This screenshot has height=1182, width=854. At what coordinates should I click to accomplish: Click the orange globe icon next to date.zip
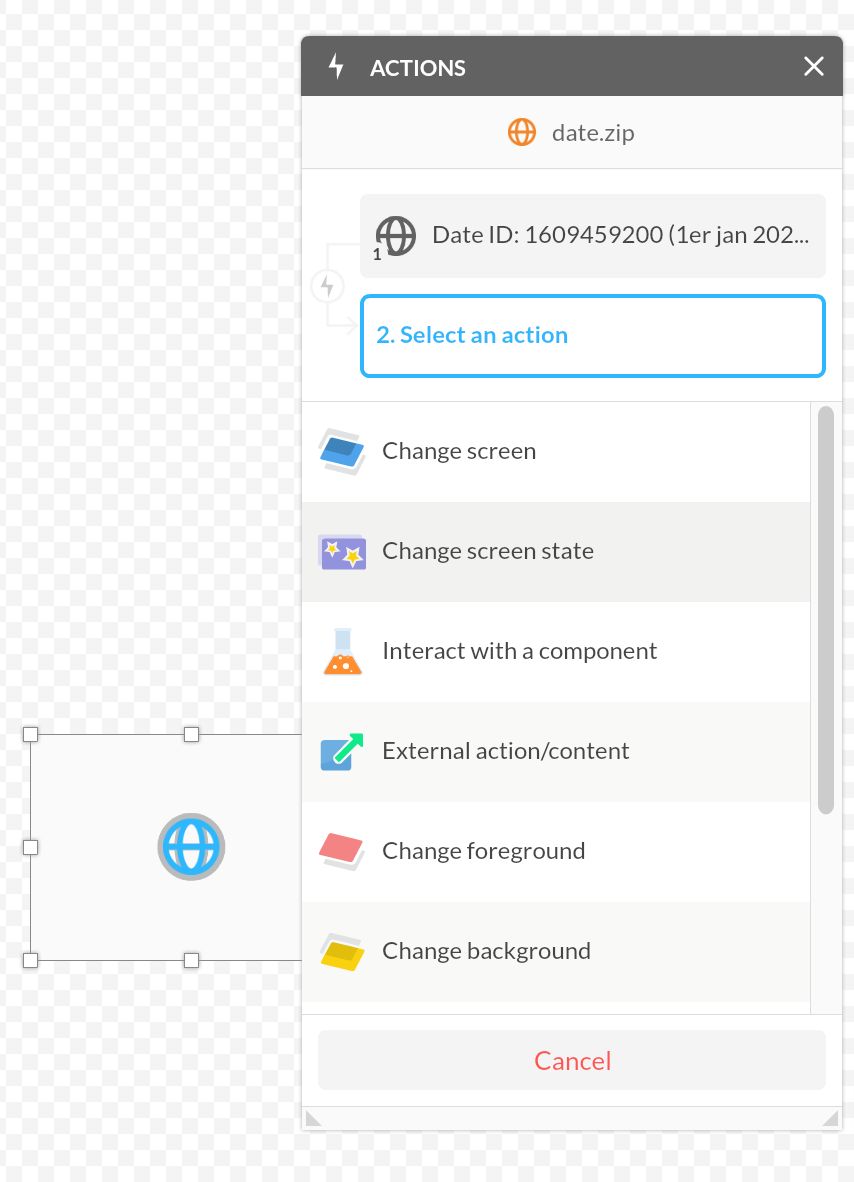coord(522,132)
